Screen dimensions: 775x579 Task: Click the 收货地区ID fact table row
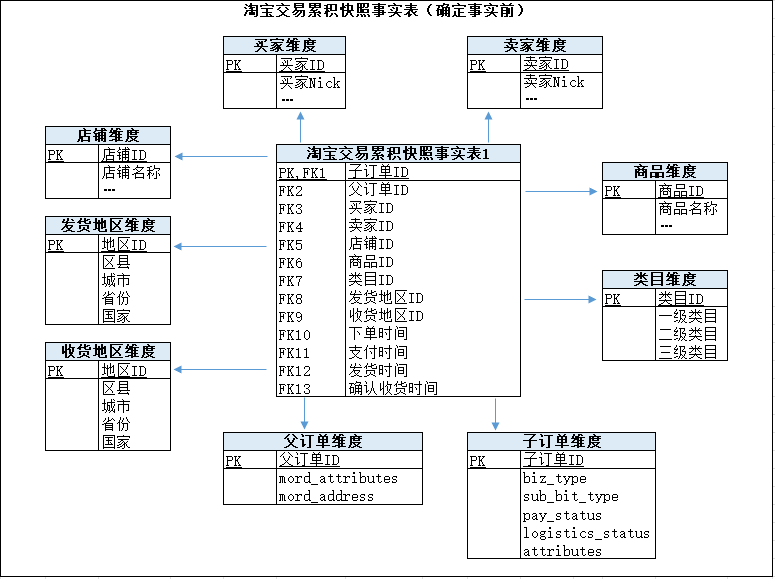point(398,316)
